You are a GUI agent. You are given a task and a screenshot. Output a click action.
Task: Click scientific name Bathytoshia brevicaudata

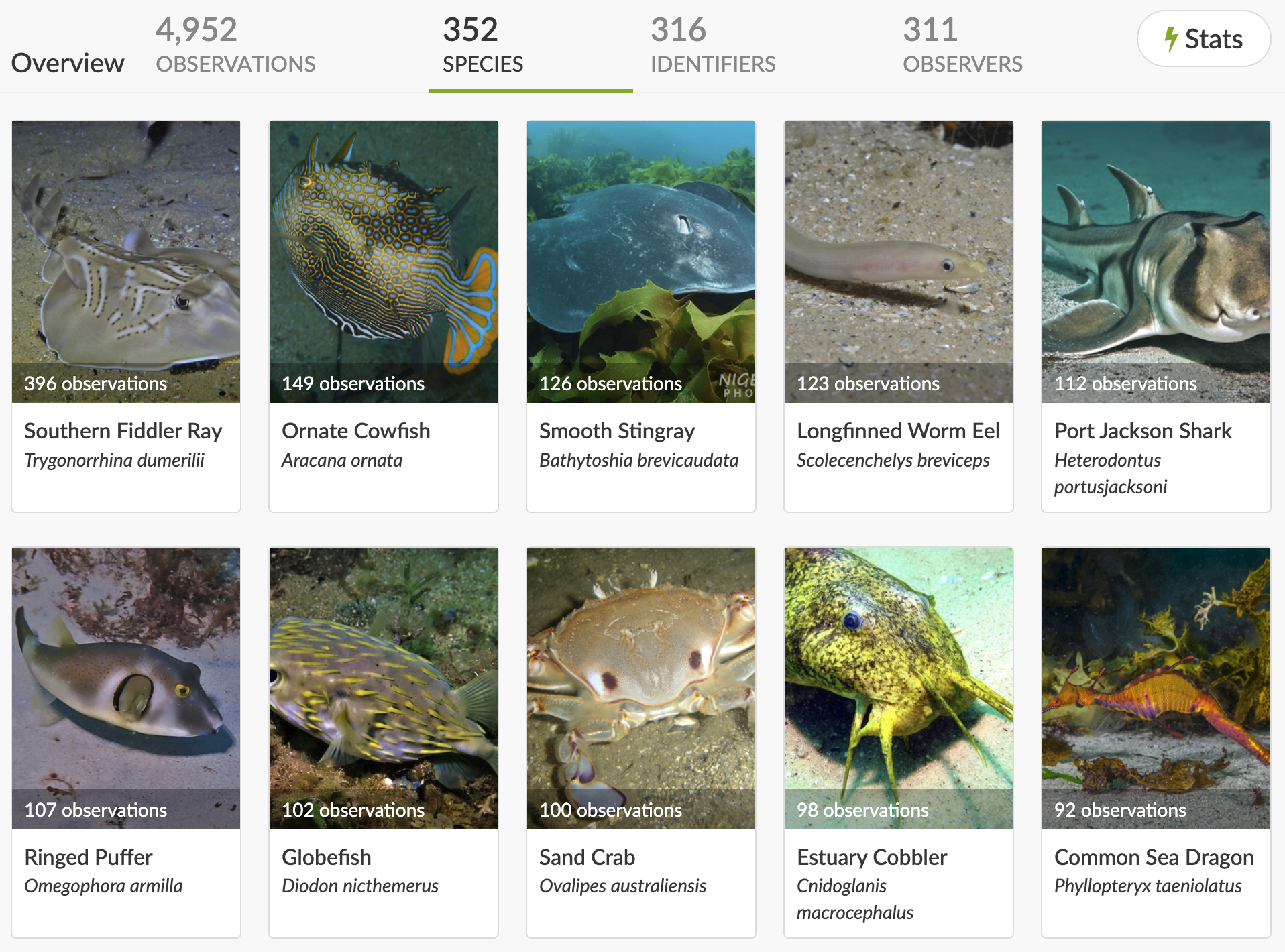pos(639,461)
